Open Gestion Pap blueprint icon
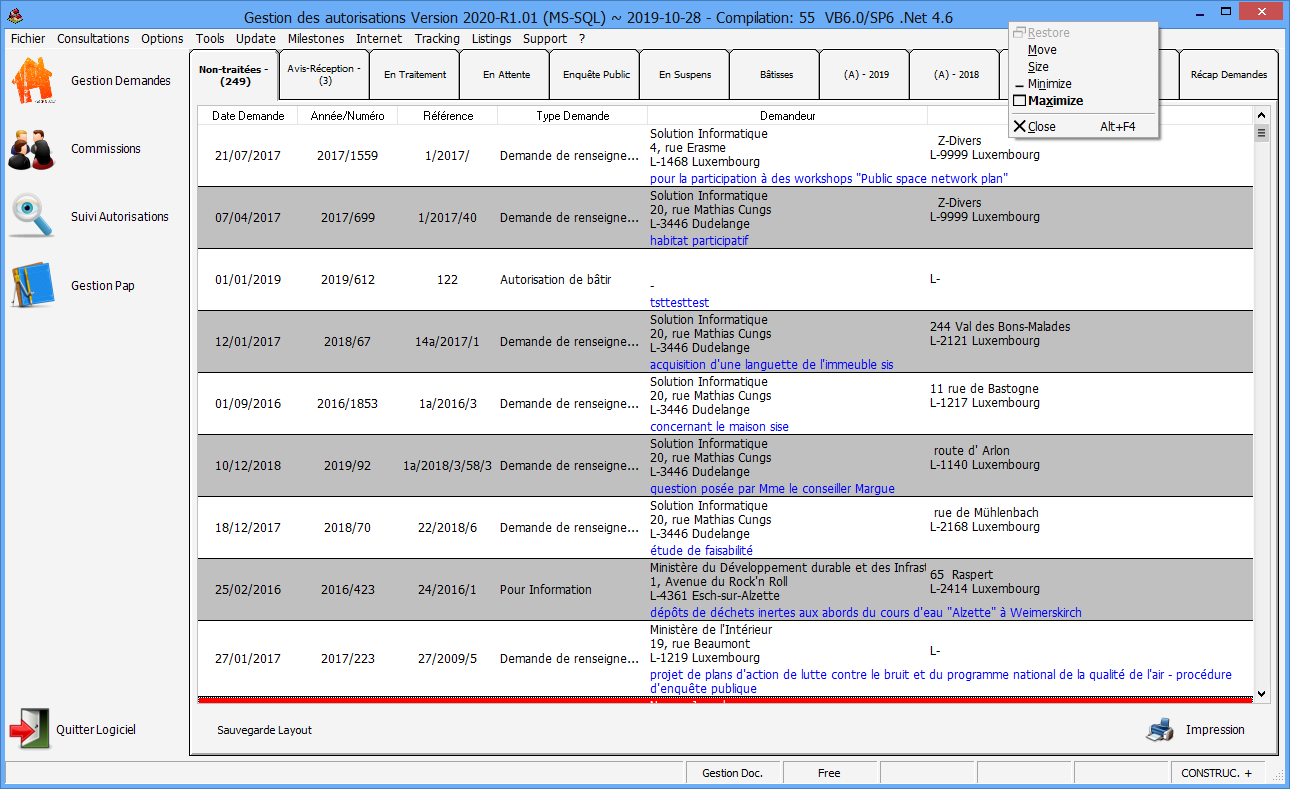 coord(32,286)
